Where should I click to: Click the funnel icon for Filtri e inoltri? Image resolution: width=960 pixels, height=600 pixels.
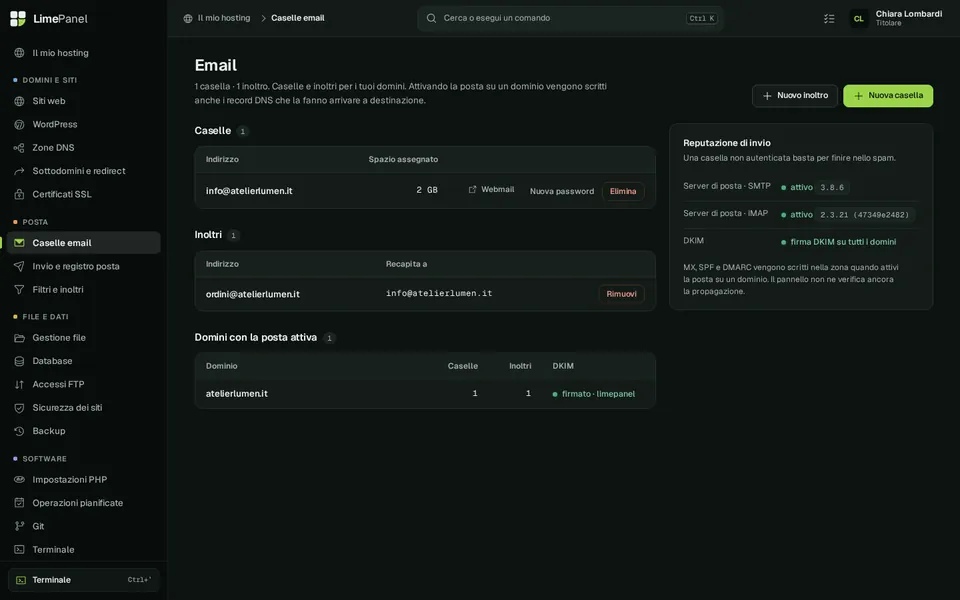tap(19, 290)
